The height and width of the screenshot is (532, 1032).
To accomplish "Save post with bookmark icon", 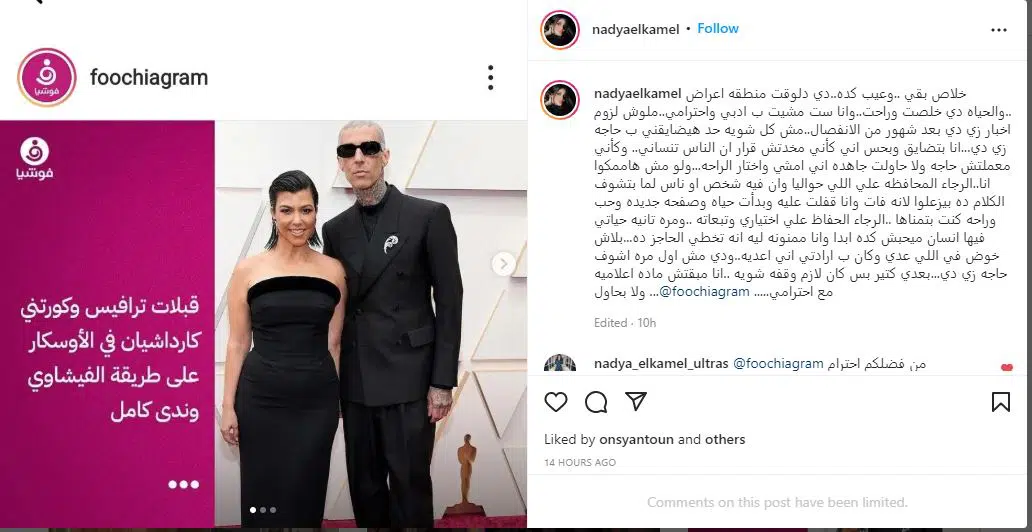I will 1000,402.
